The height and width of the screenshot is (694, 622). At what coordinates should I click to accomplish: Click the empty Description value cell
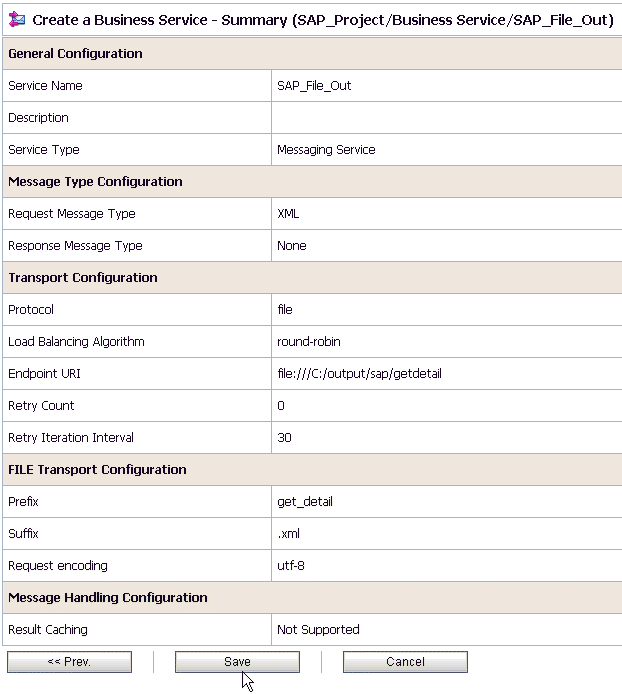[445, 118]
